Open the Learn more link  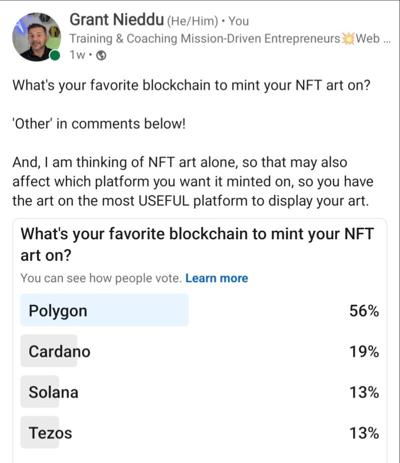217,278
